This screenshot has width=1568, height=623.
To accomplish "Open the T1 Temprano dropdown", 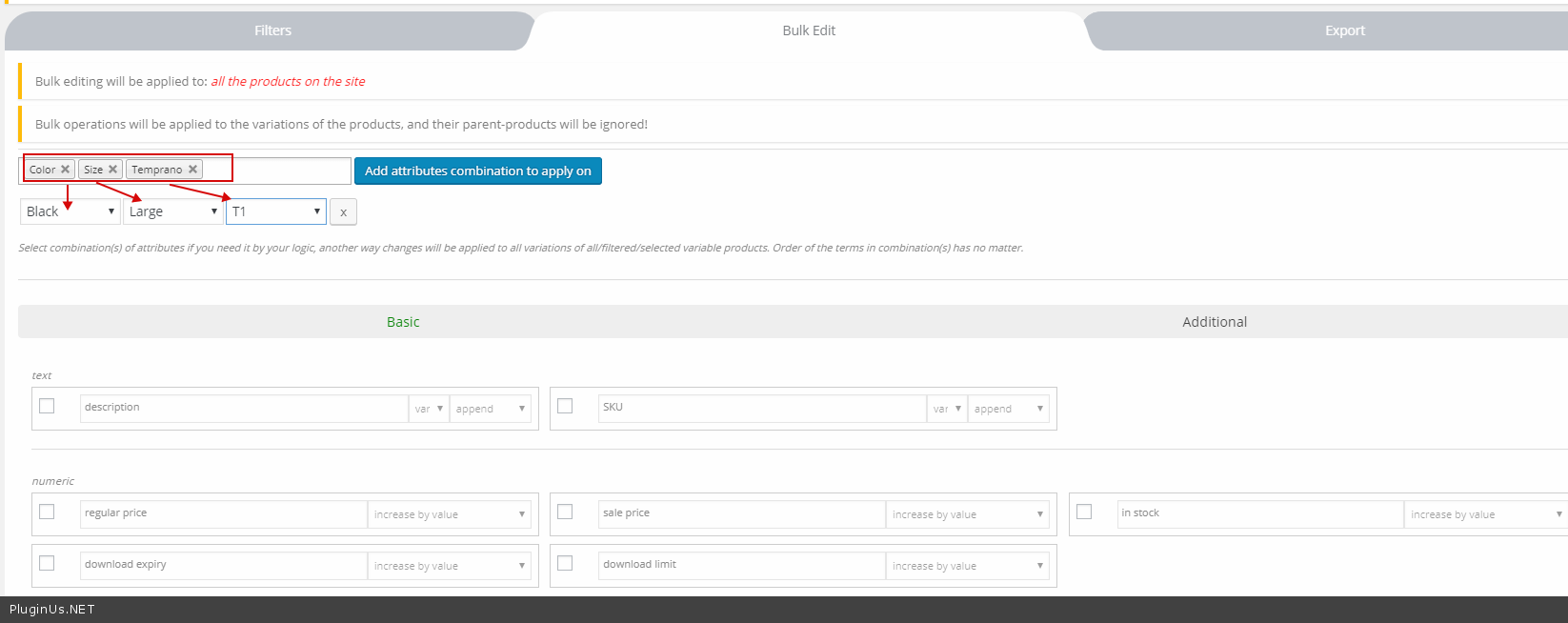I will [275, 211].
